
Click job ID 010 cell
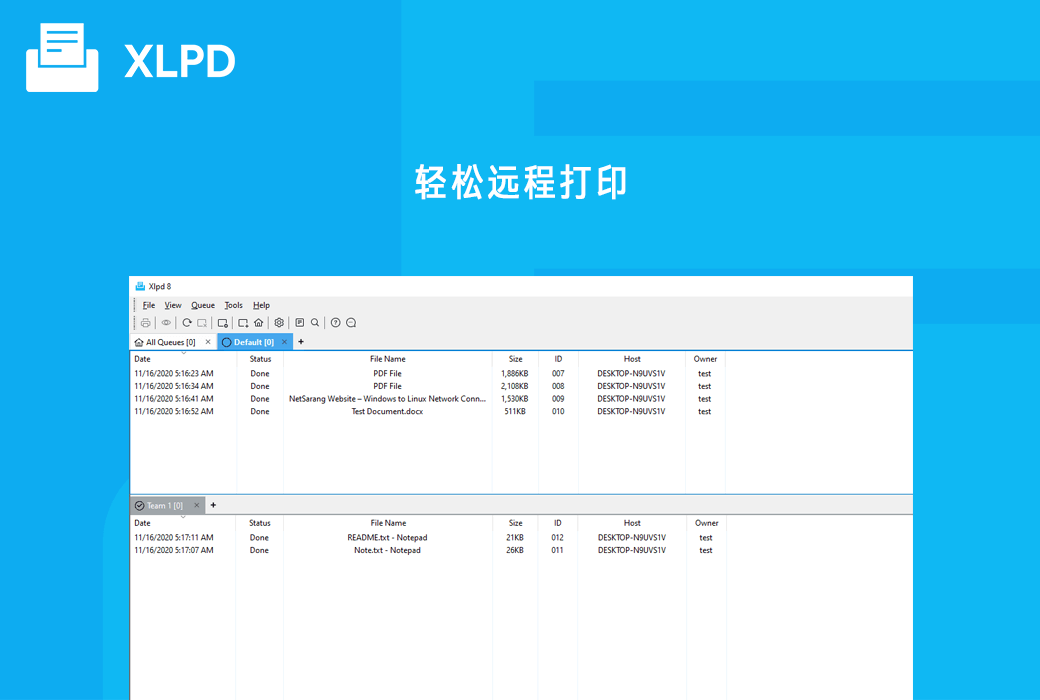tap(558, 411)
